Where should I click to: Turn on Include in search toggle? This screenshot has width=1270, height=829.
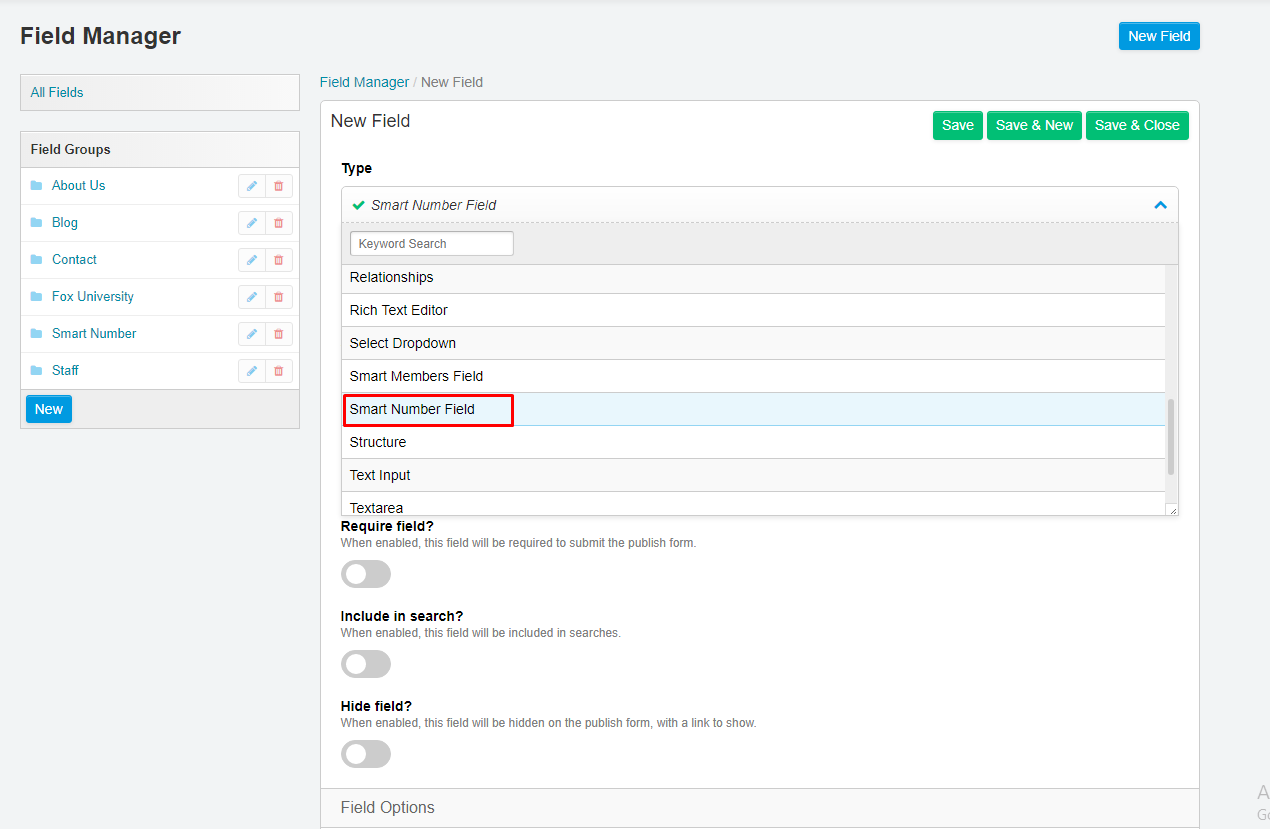(365, 664)
